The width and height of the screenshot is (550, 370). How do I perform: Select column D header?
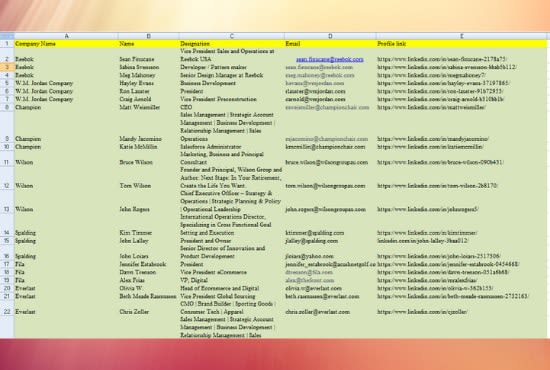[330, 36]
